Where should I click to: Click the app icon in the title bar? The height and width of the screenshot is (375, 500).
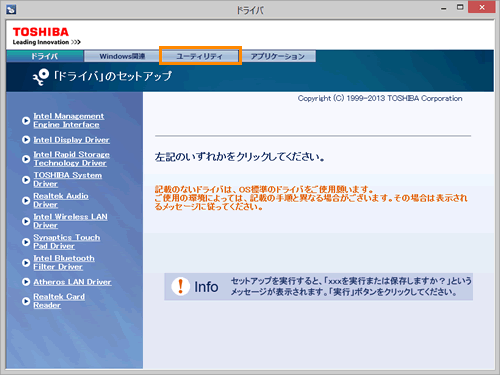click(x=11, y=10)
